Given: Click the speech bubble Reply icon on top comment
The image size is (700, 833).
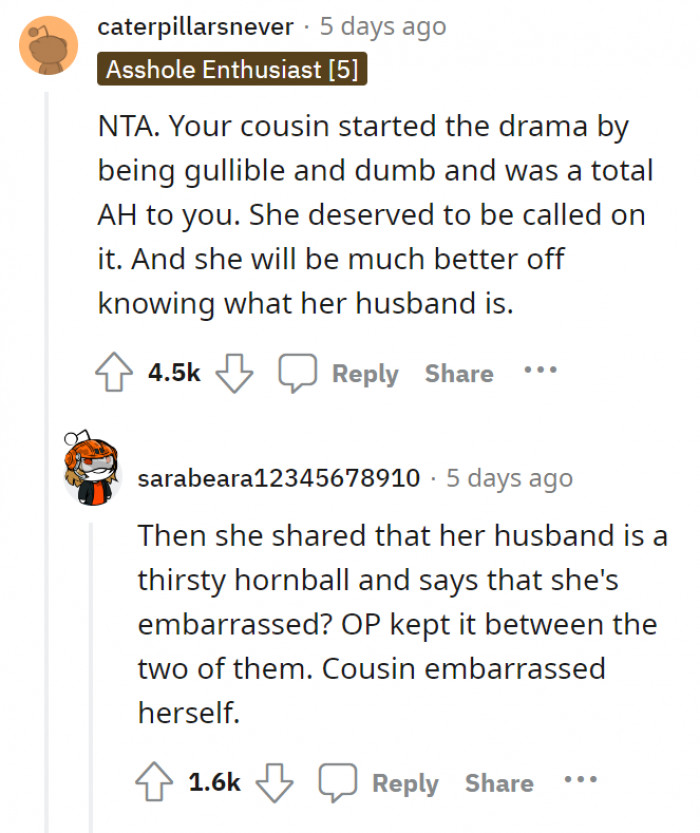Looking at the screenshot, I should (297, 372).
